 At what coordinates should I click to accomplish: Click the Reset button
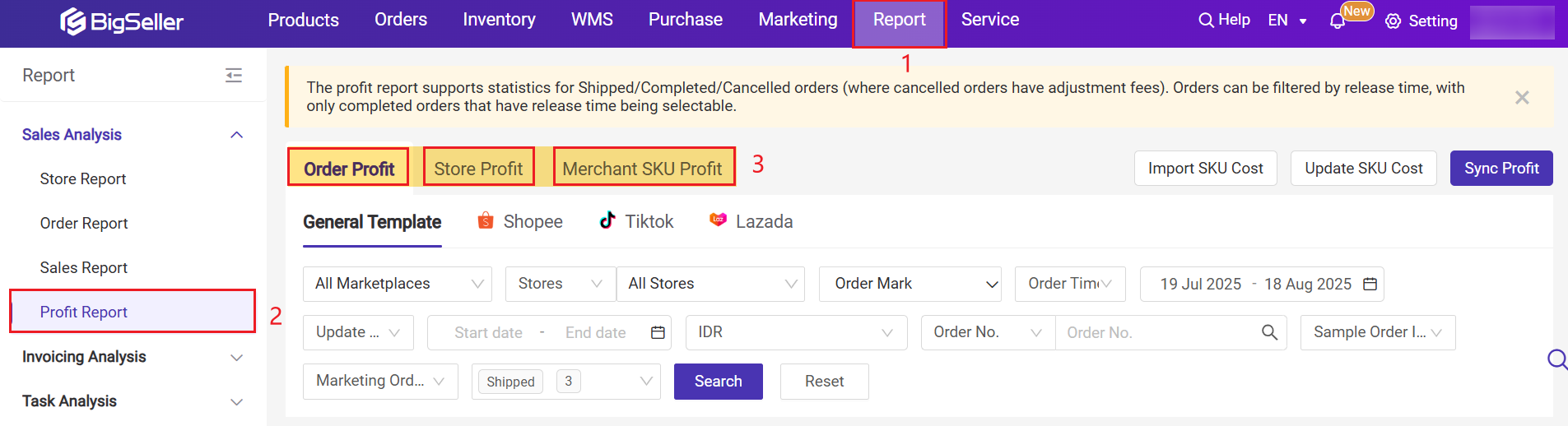824,382
